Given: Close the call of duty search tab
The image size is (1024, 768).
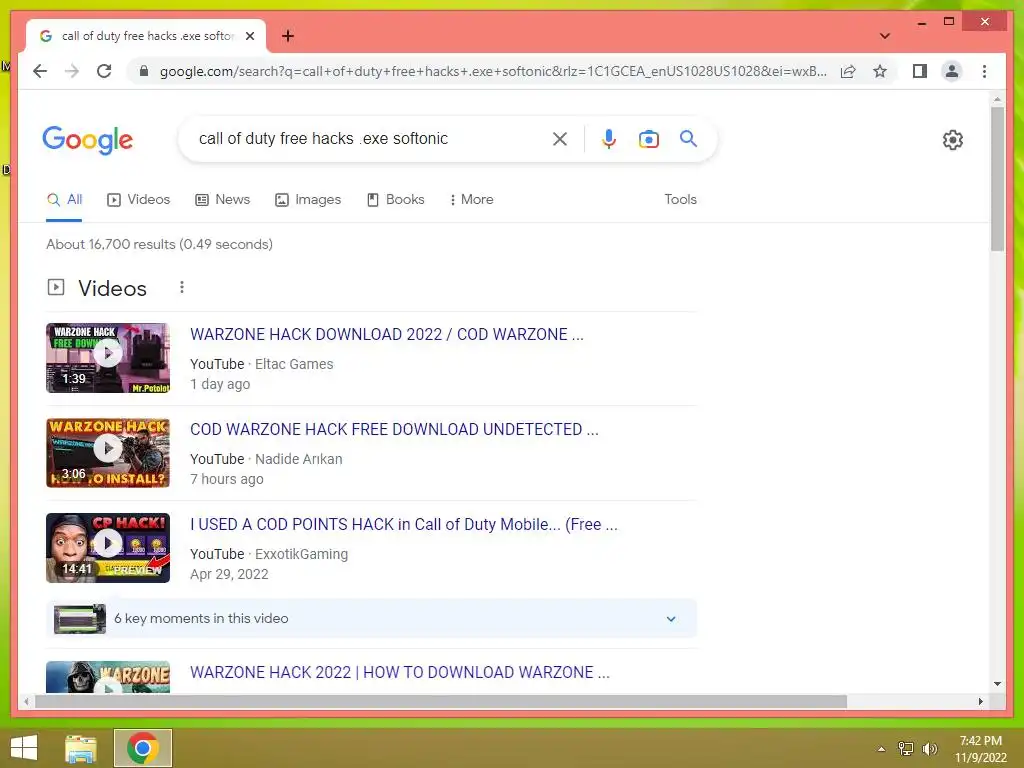Looking at the screenshot, I should pos(249,36).
